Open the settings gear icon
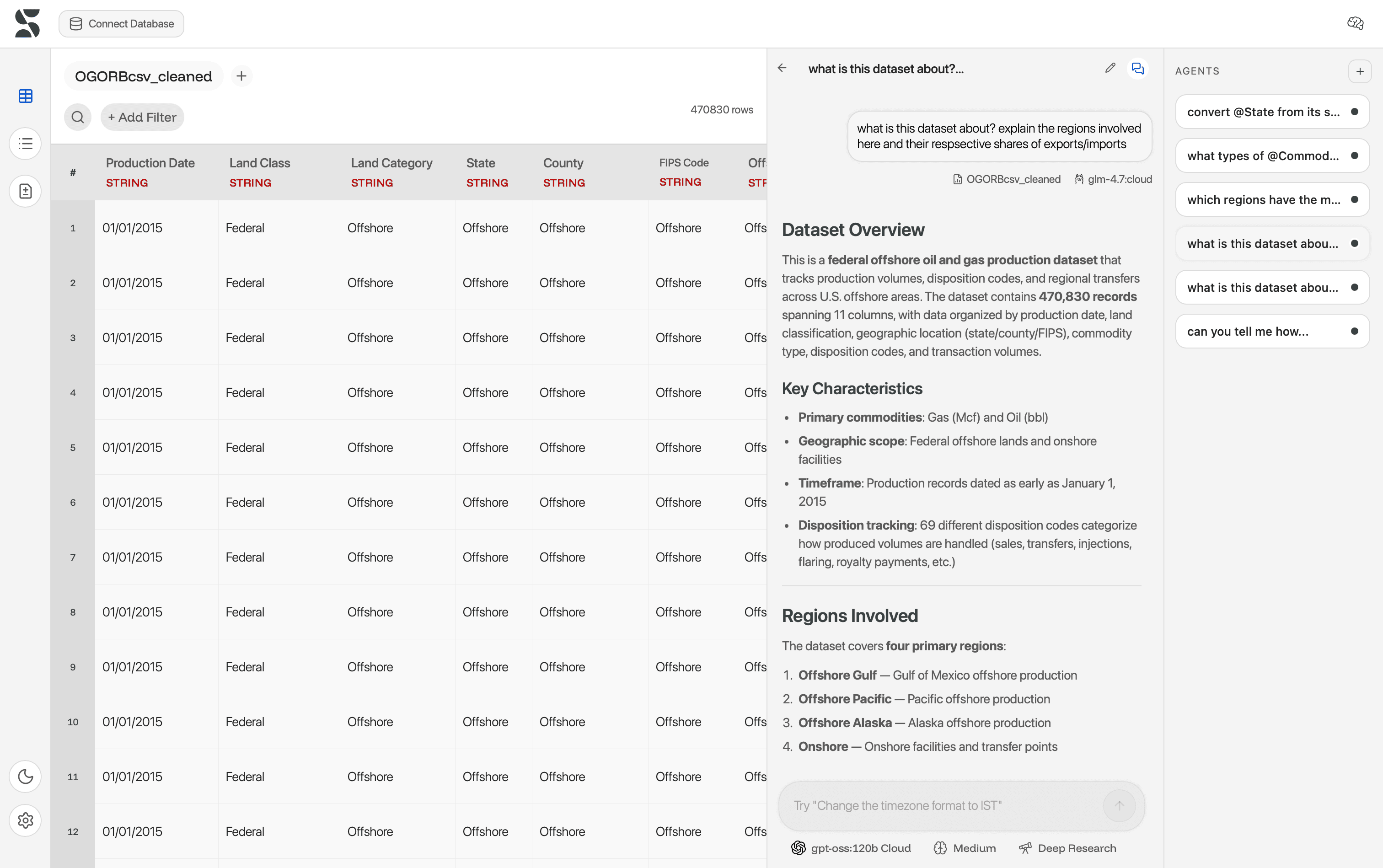The image size is (1383, 868). [x=25, y=820]
